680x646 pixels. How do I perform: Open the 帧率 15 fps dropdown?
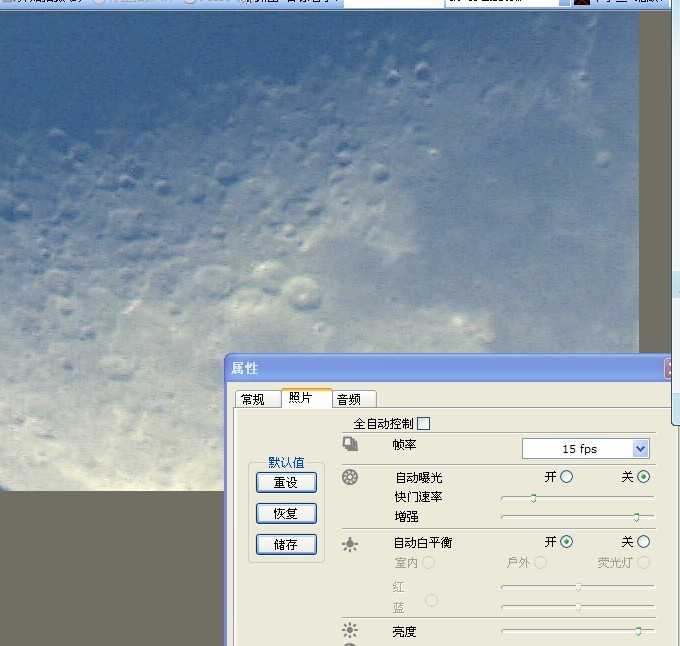641,449
